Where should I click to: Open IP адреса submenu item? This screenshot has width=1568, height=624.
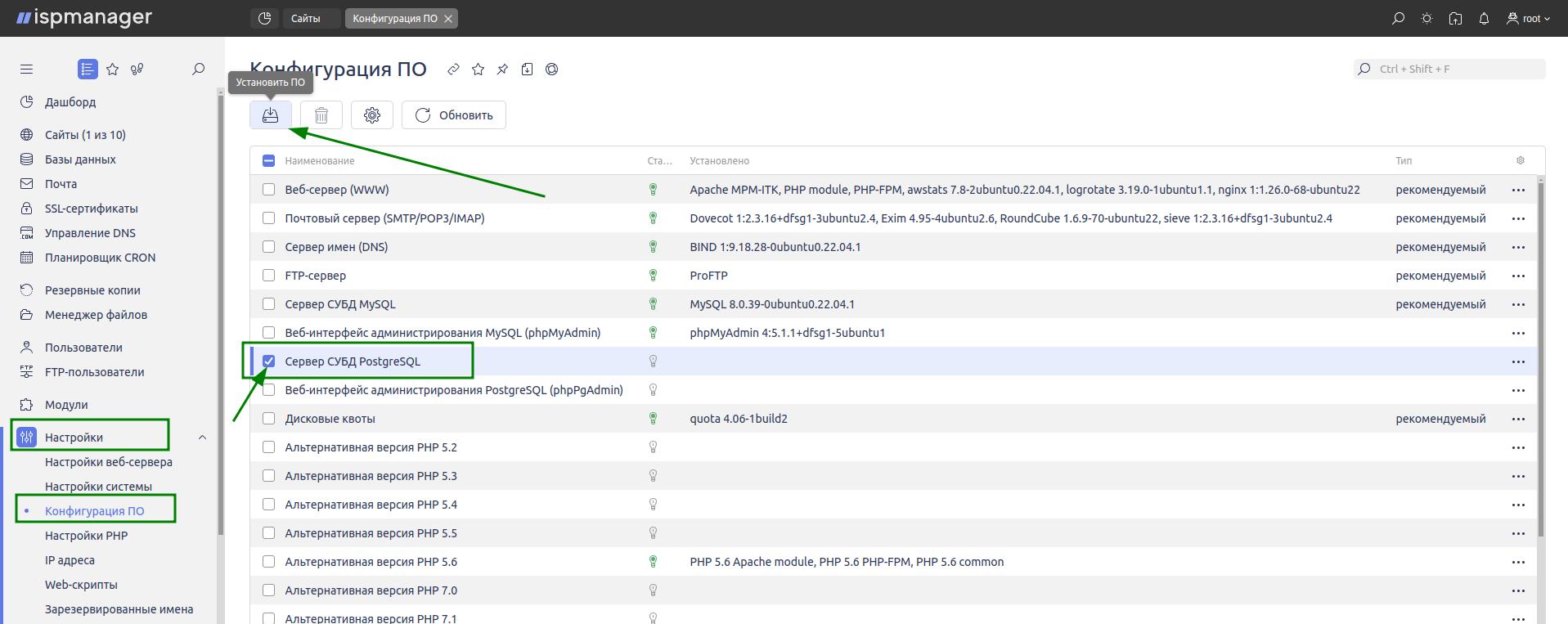tap(70, 560)
